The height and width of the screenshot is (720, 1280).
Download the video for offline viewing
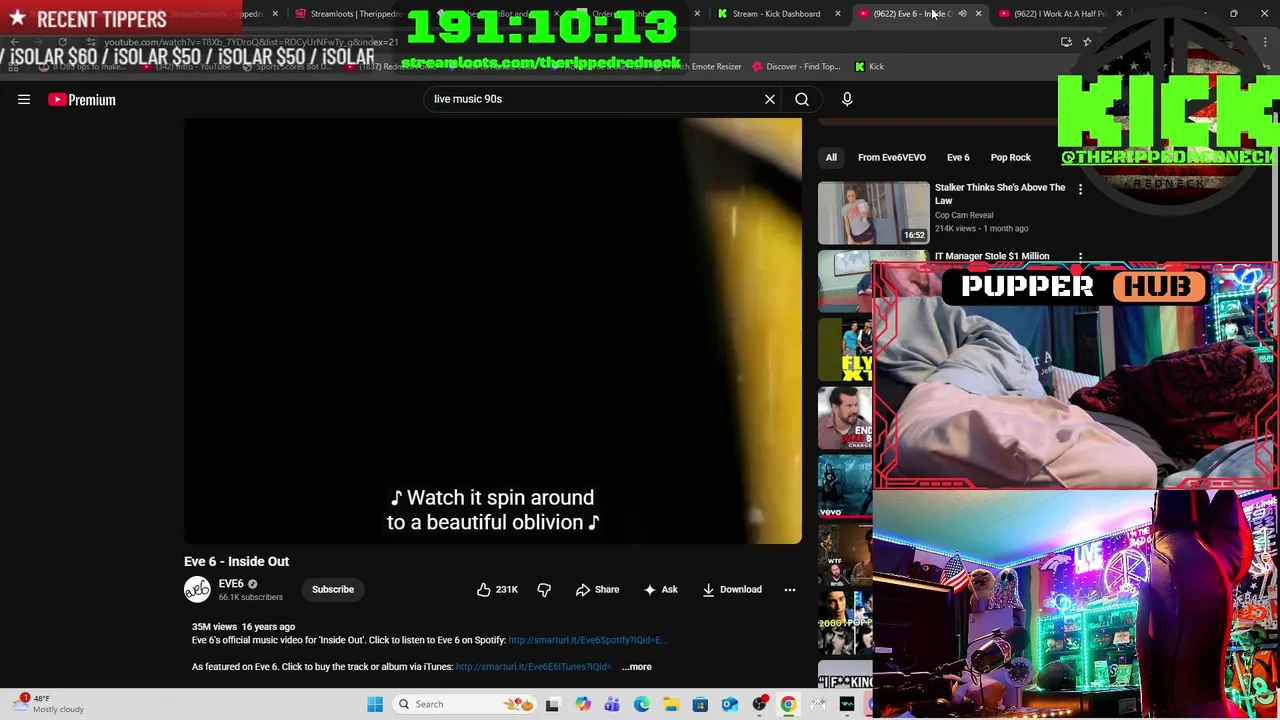coord(732,590)
